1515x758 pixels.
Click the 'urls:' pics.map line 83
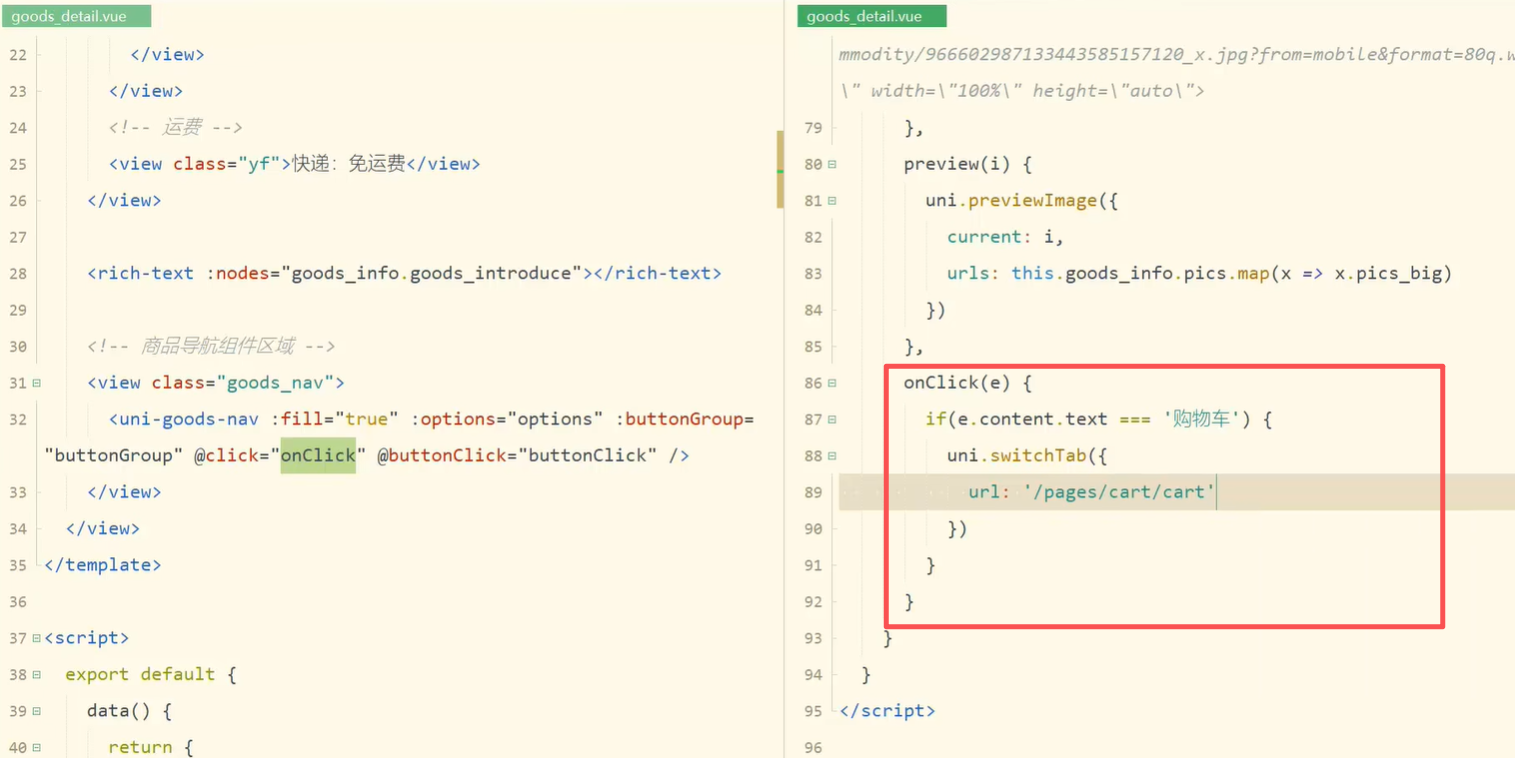click(1199, 274)
